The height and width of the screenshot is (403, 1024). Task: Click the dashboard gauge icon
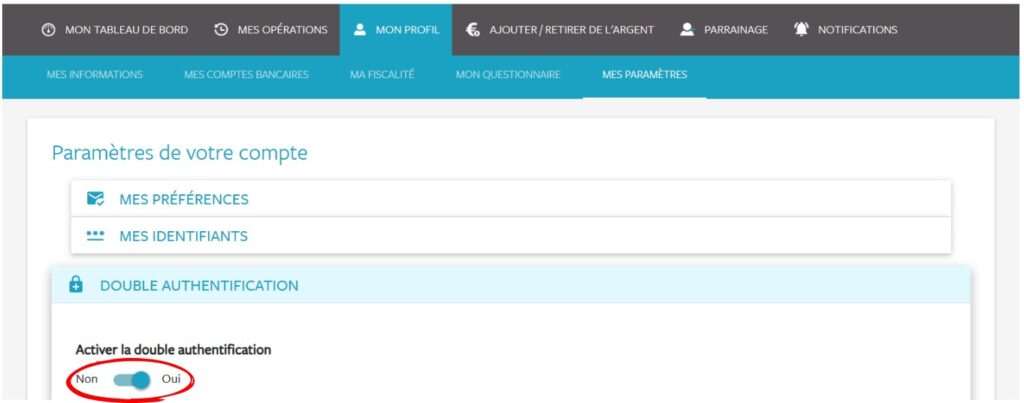(x=48, y=30)
